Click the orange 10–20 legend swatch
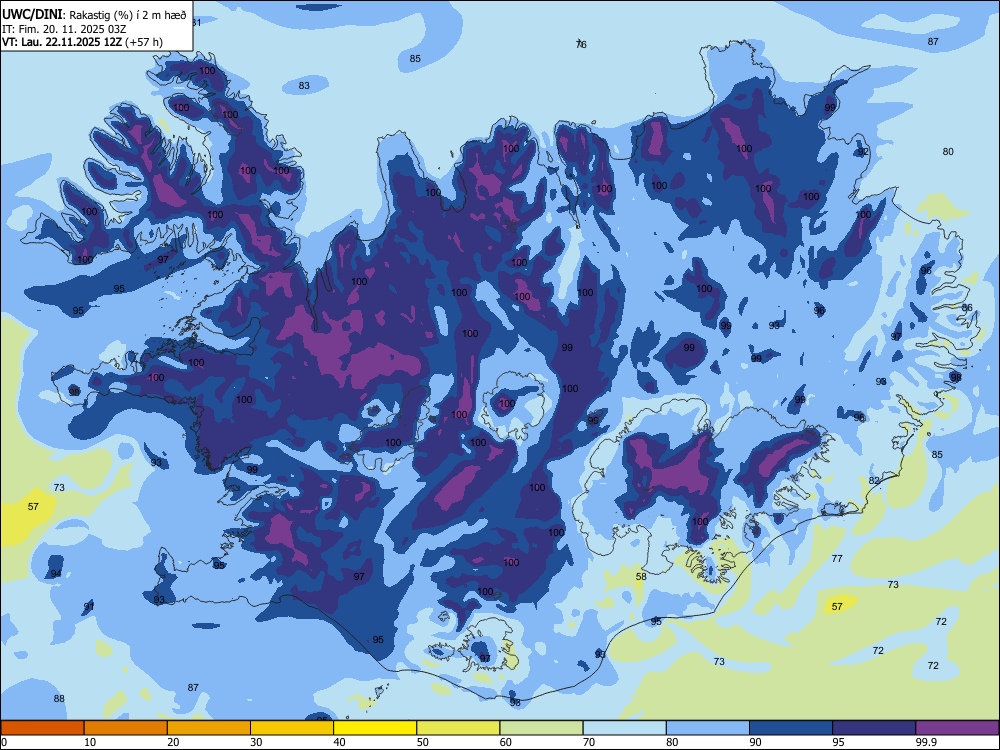1000x750 pixels. (x=126, y=728)
